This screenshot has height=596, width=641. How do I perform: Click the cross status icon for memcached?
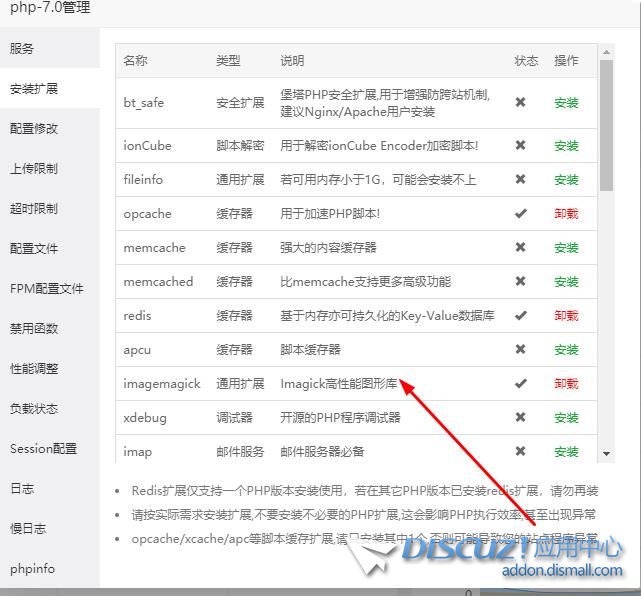[x=520, y=282]
